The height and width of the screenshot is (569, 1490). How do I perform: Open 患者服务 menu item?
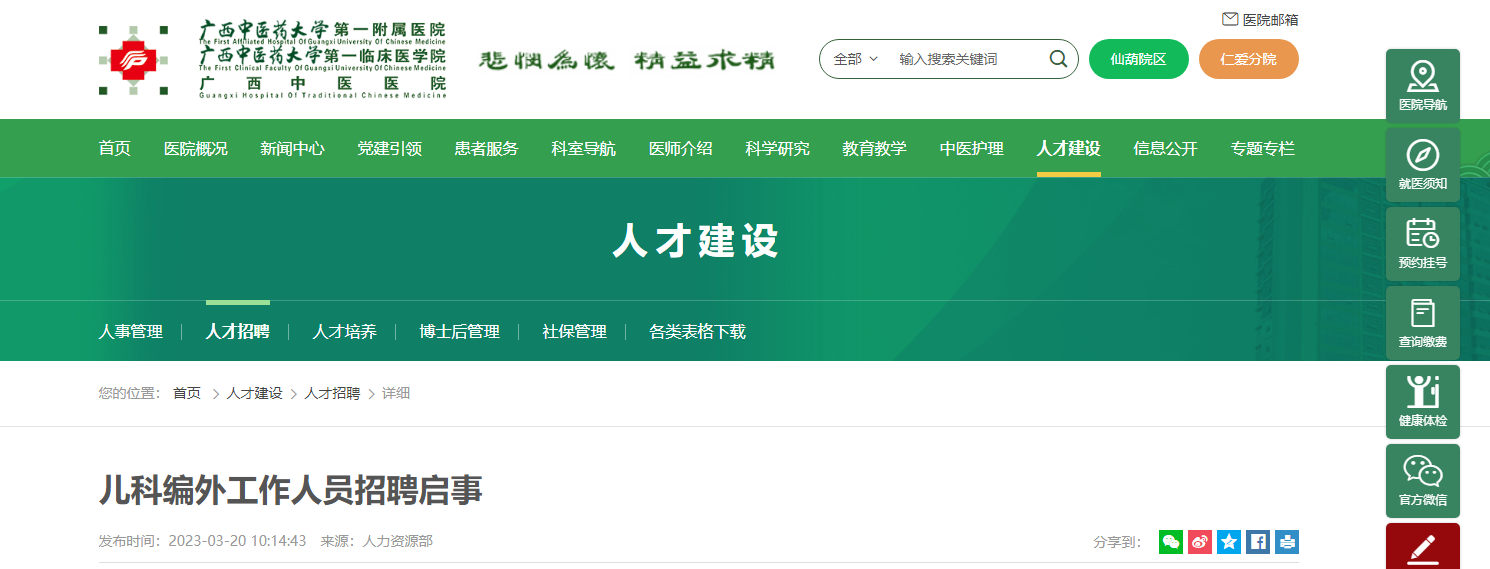point(487,148)
